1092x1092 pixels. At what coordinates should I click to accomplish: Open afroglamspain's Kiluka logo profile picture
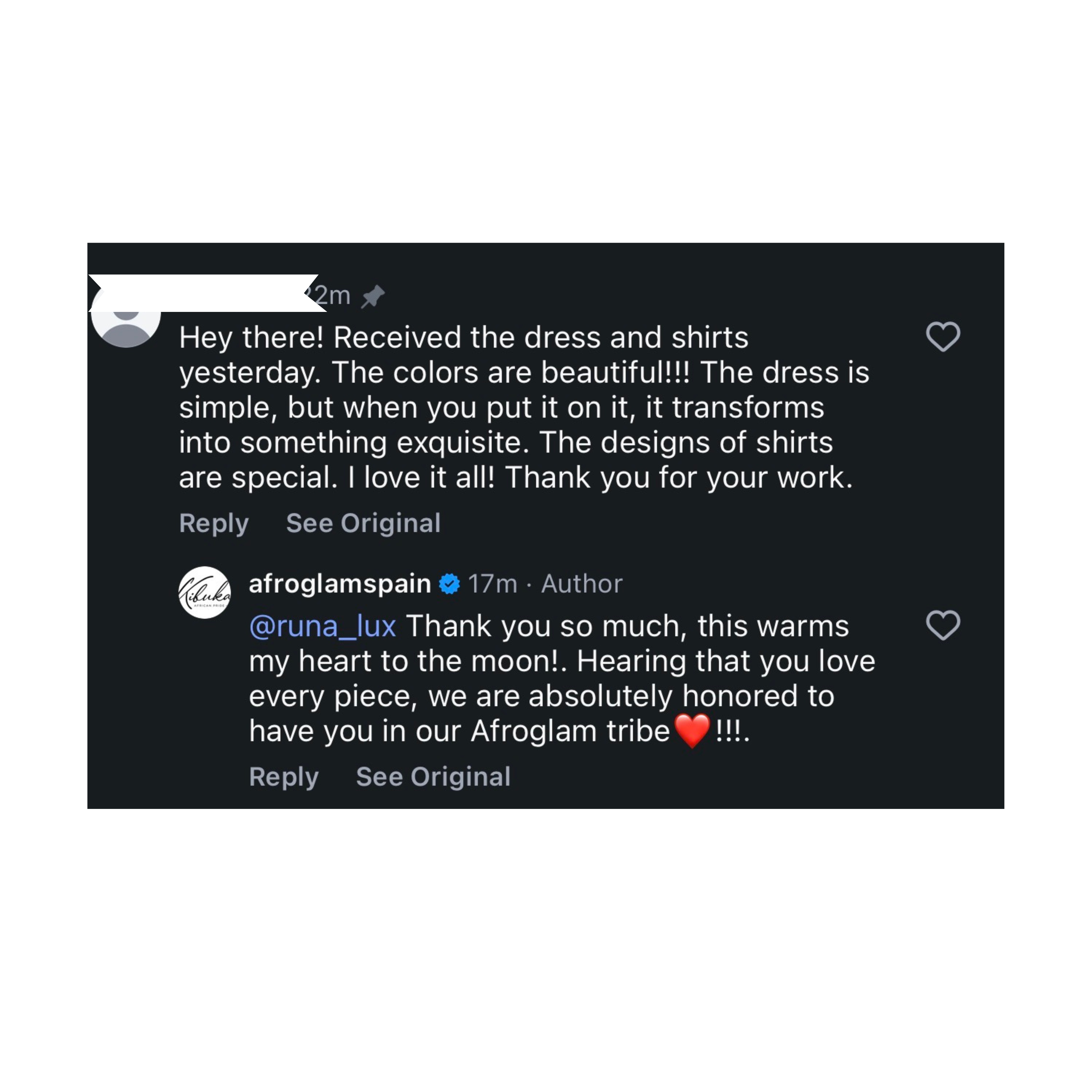tap(204, 592)
